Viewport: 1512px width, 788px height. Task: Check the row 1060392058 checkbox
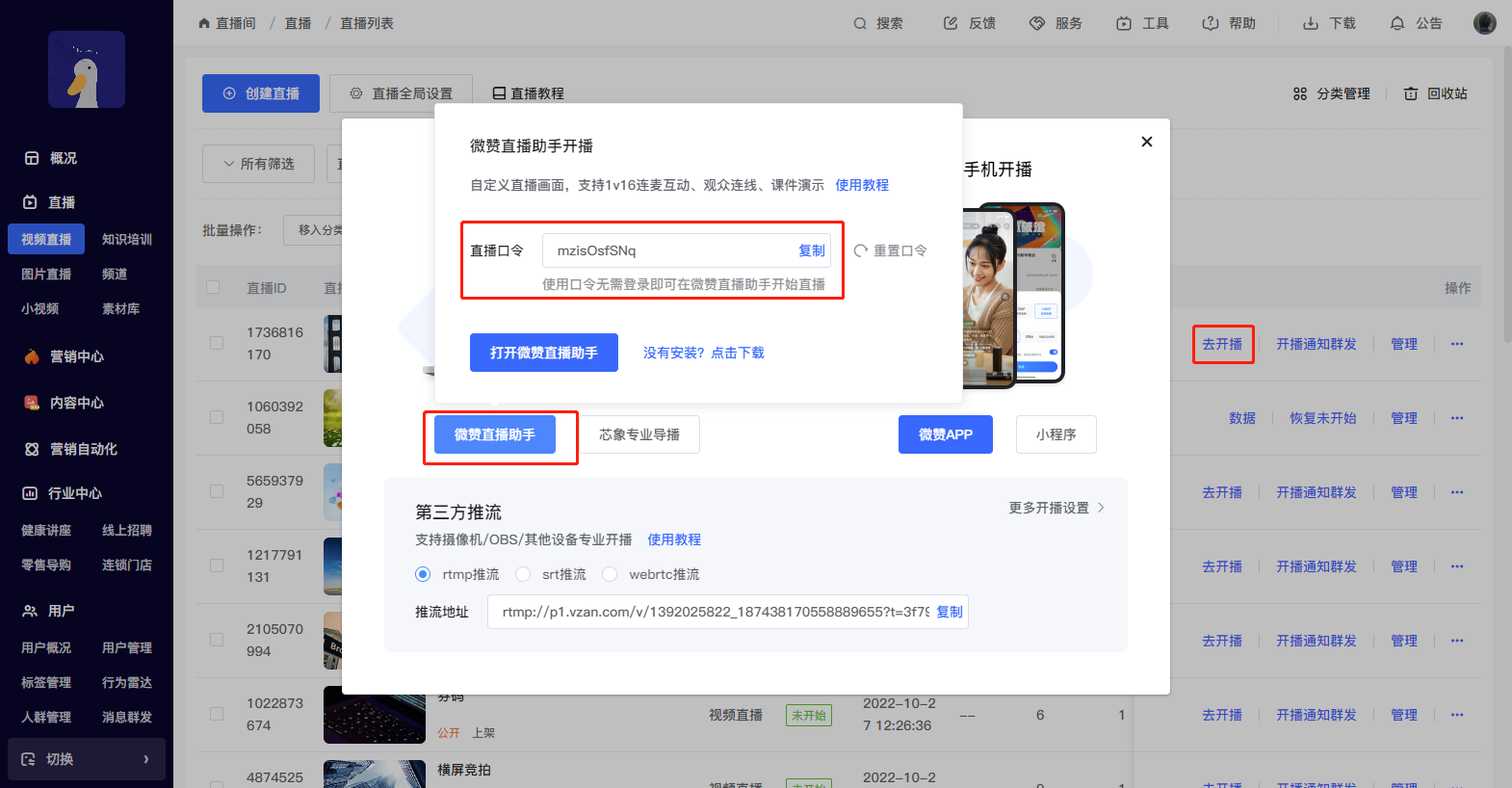(x=217, y=417)
